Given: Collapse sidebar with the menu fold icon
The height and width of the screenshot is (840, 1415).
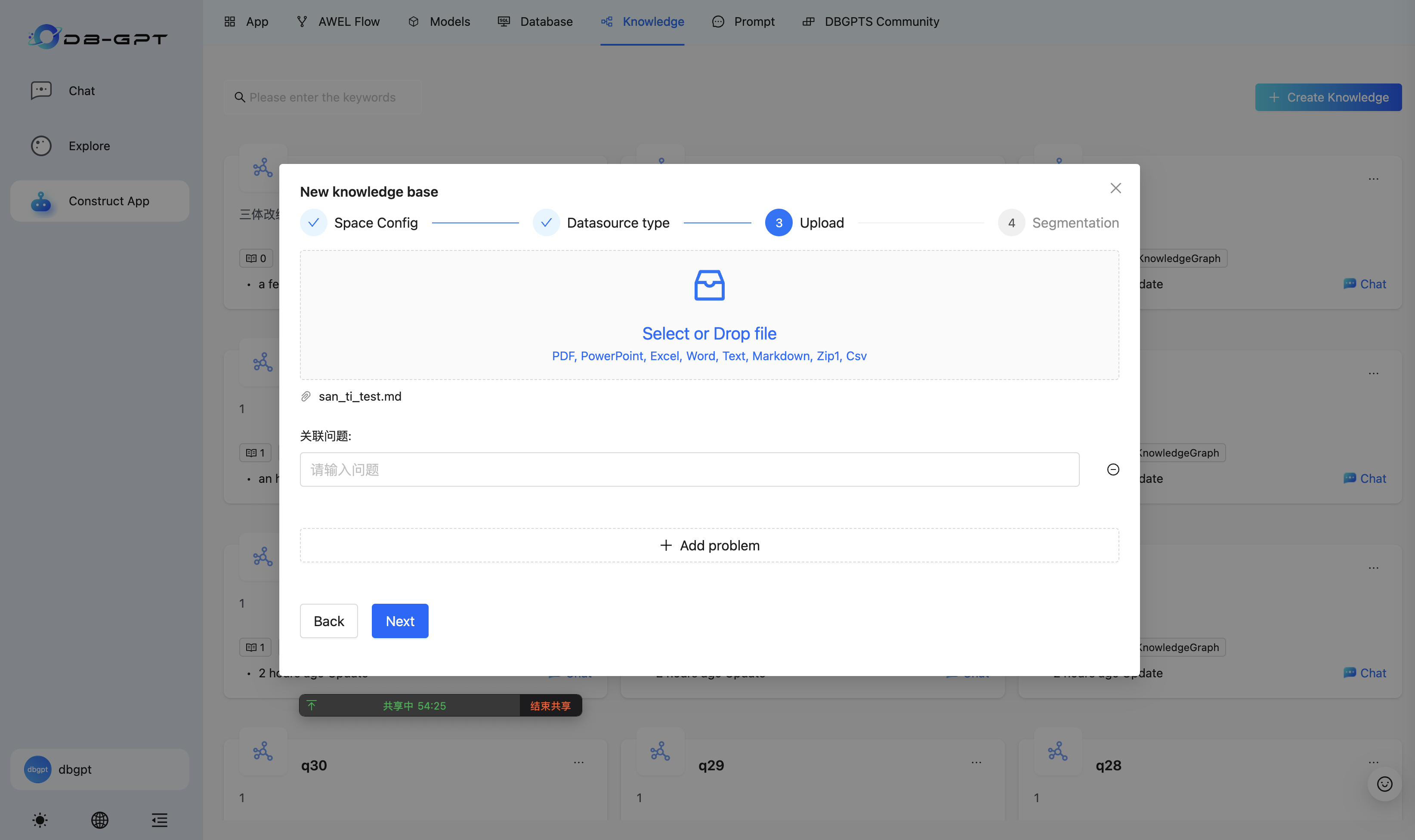Looking at the screenshot, I should 160,820.
